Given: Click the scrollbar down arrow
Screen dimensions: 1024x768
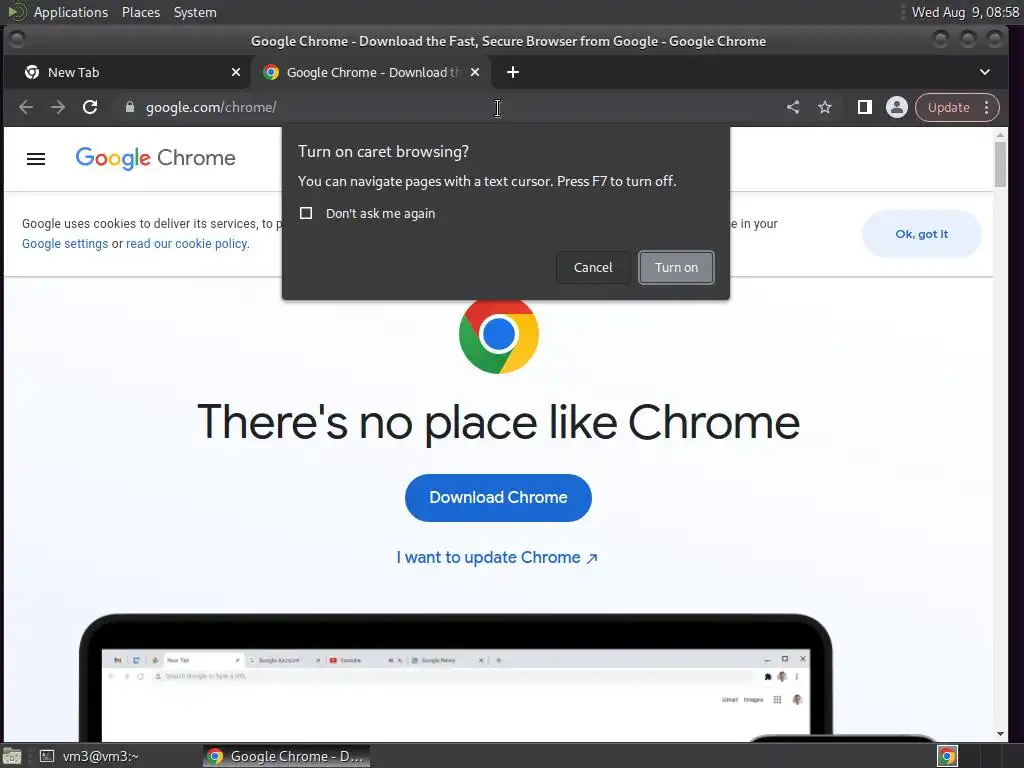Looking at the screenshot, I should click(1000, 734).
